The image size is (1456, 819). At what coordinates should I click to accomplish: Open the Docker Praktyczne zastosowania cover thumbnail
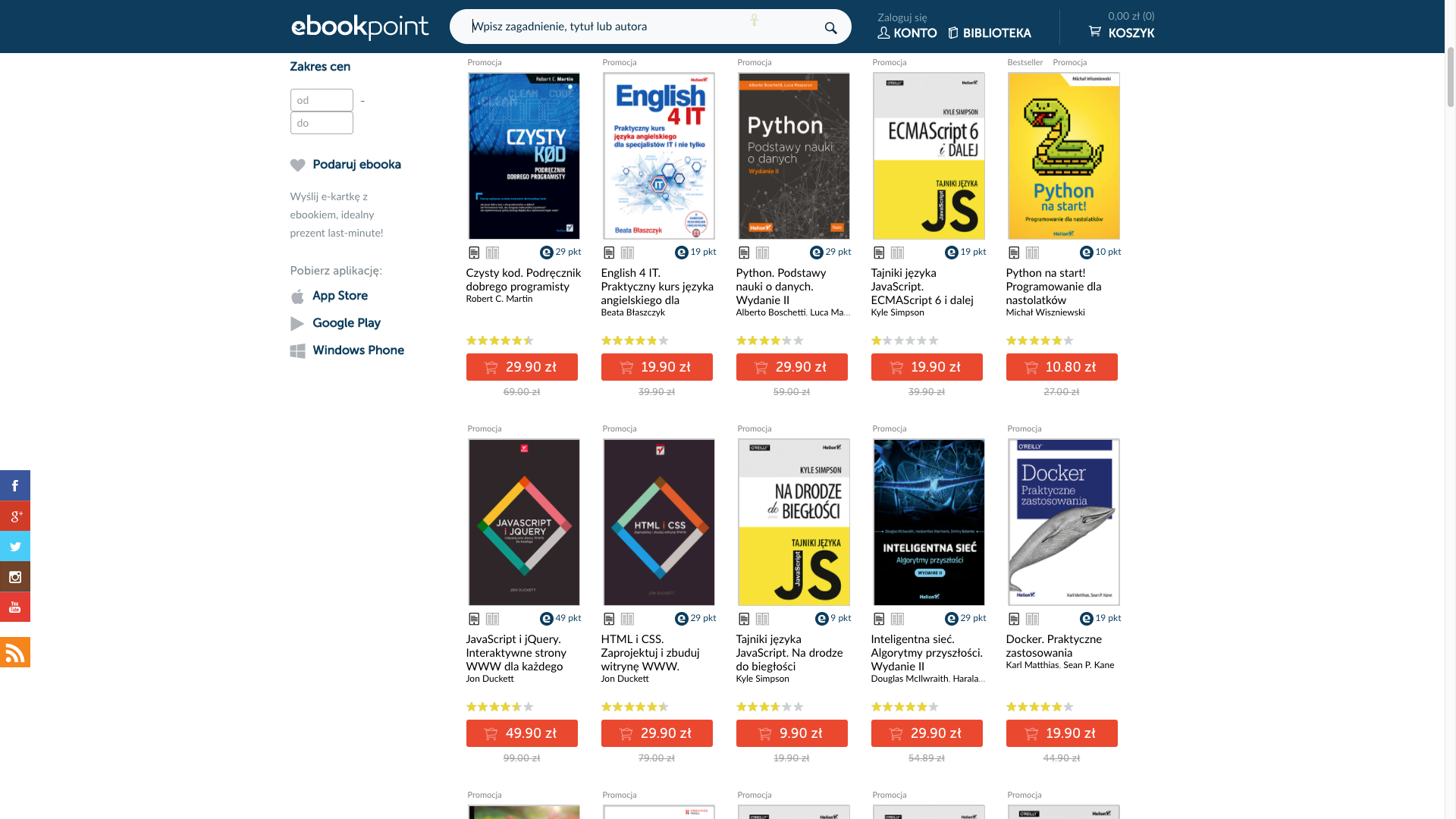pyautogui.click(x=1063, y=522)
